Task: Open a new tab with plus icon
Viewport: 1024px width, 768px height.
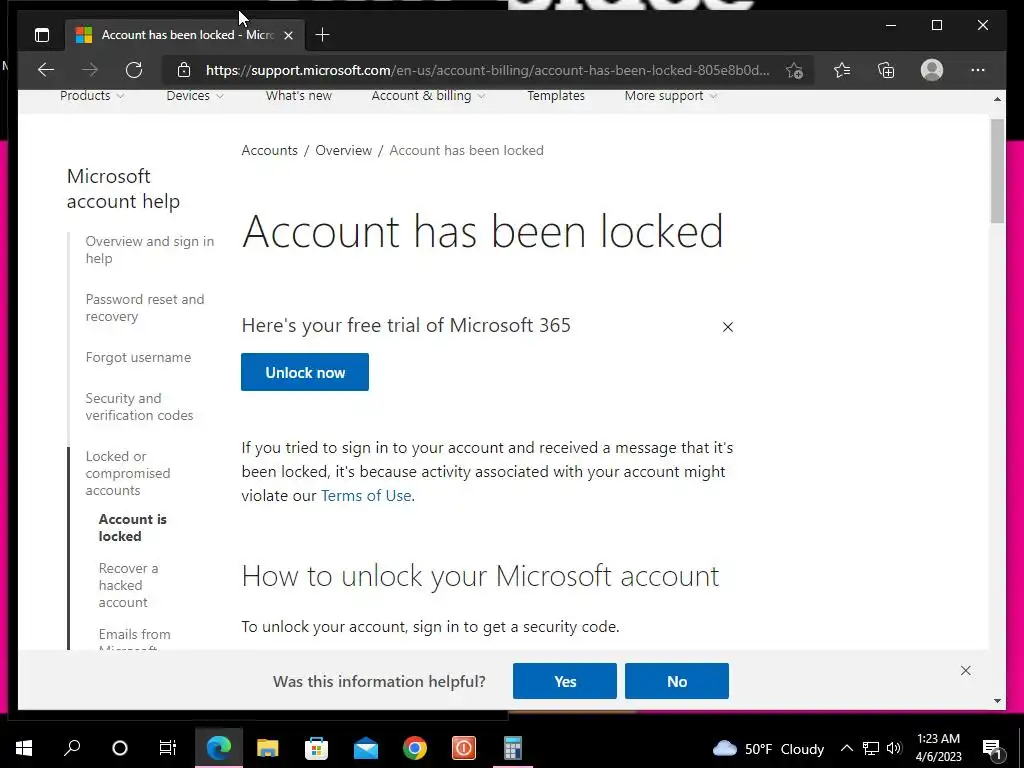Action: [x=322, y=35]
